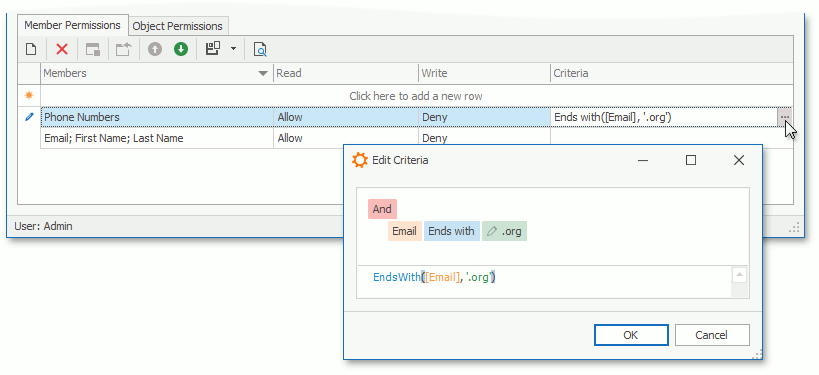Click the Unlink toolbar icon

click(124, 50)
